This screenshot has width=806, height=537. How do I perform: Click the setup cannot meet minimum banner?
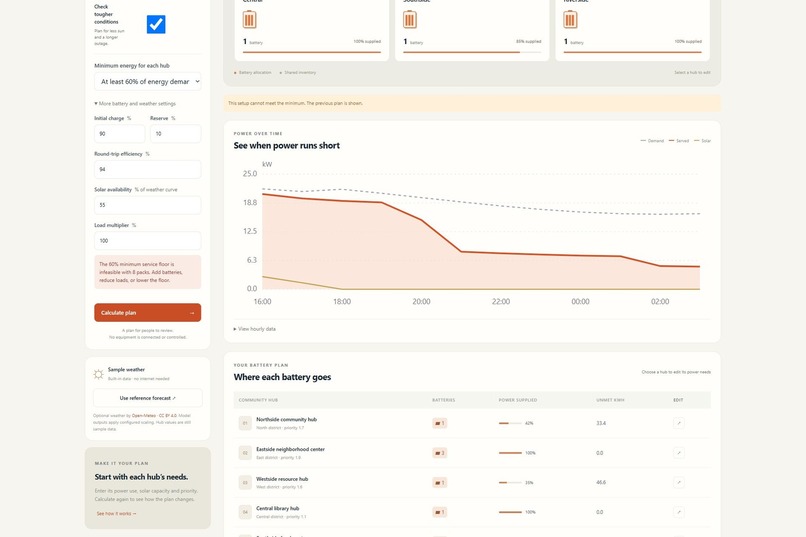[x=472, y=103]
